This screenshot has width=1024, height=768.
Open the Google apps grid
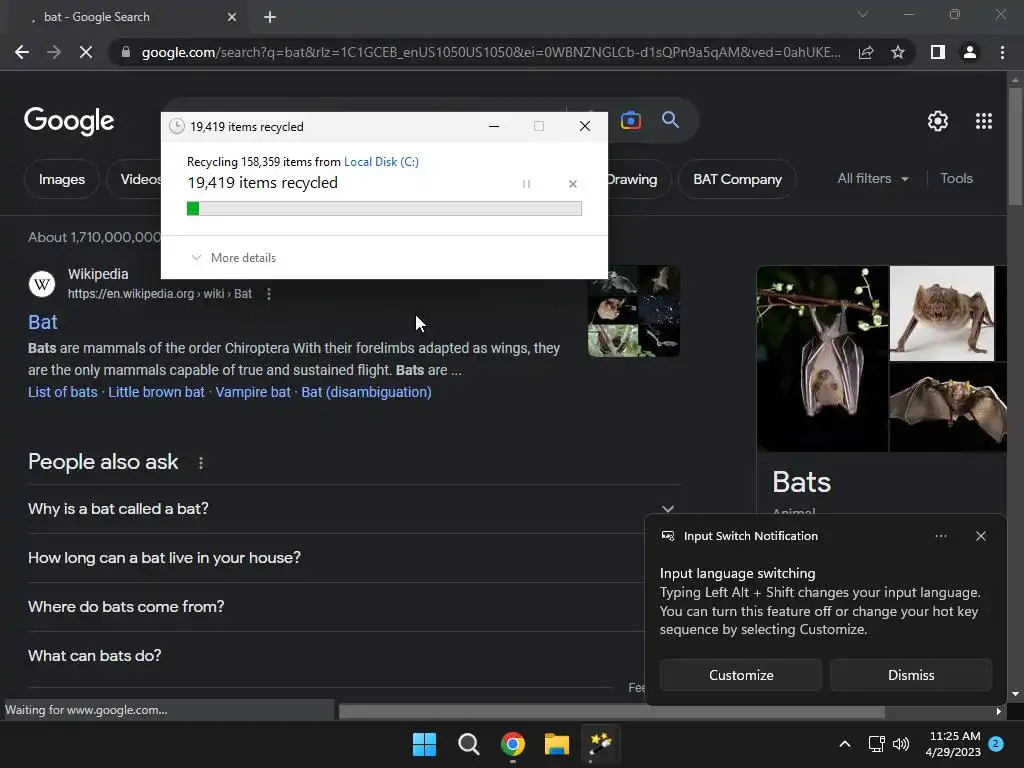click(984, 121)
